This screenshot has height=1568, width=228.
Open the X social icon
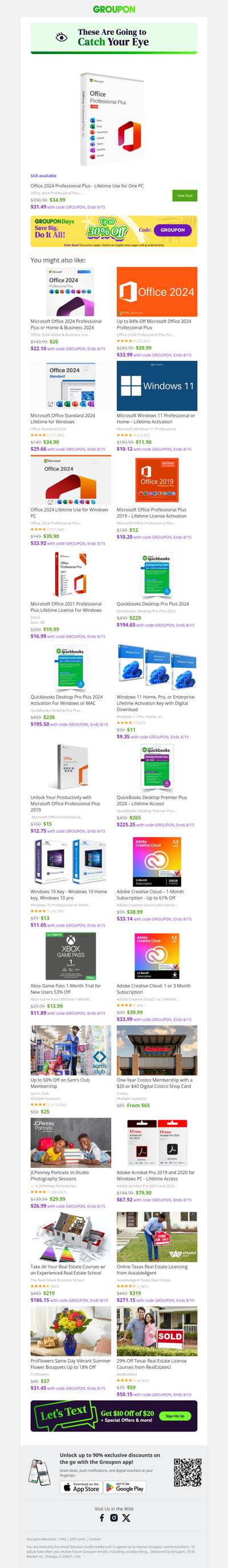coord(126,1517)
